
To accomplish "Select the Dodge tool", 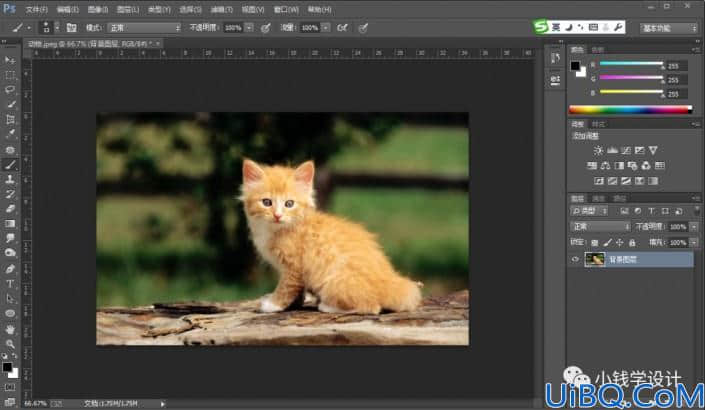I will point(10,253).
